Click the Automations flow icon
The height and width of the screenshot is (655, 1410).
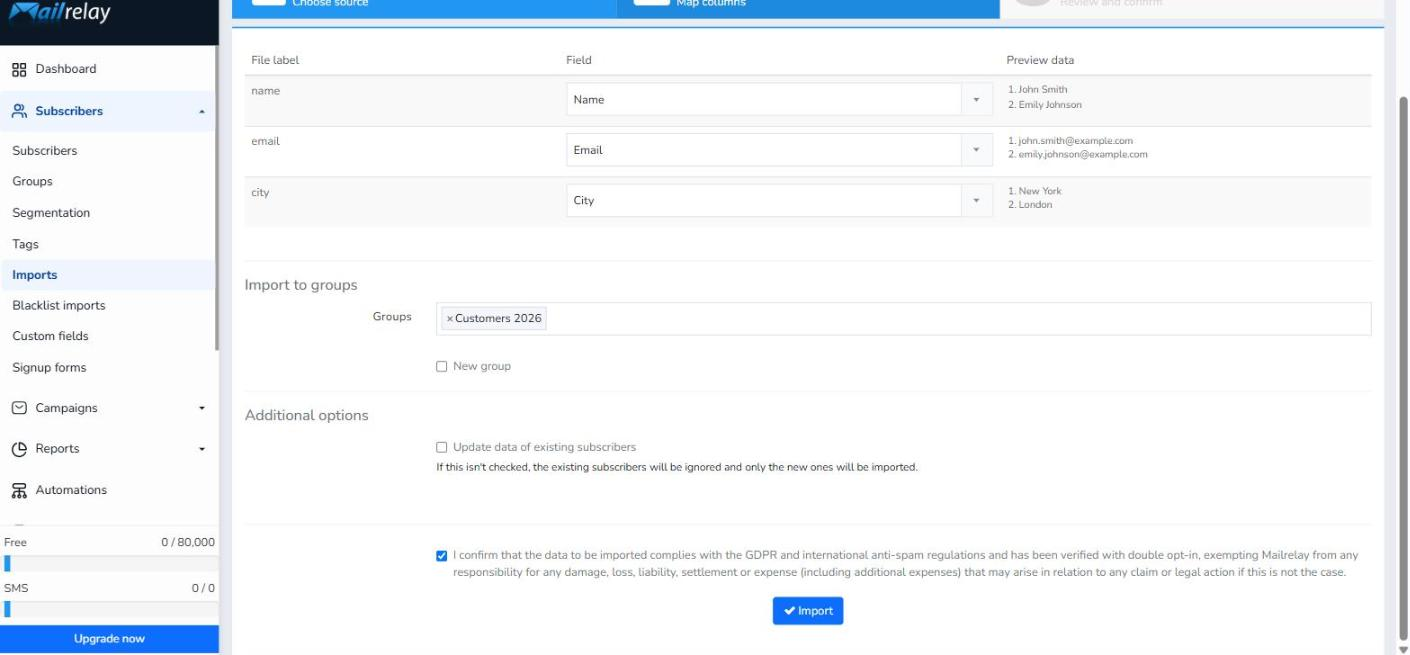click(19, 490)
